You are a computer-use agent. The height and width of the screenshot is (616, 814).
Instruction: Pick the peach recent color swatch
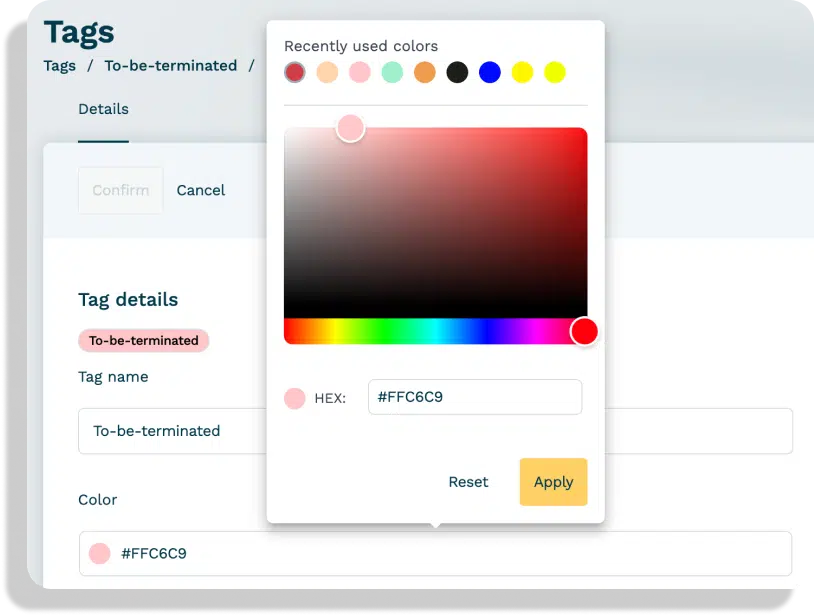tap(327, 72)
